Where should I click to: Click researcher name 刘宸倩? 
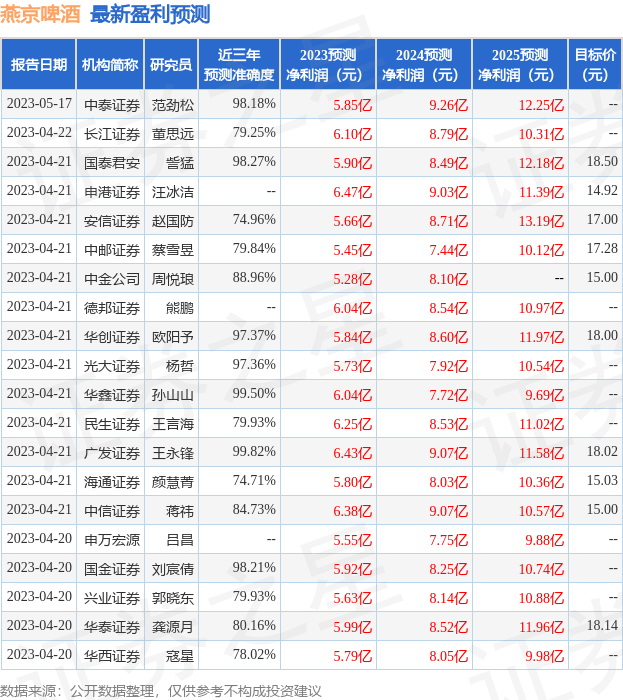(x=173, y=569)
